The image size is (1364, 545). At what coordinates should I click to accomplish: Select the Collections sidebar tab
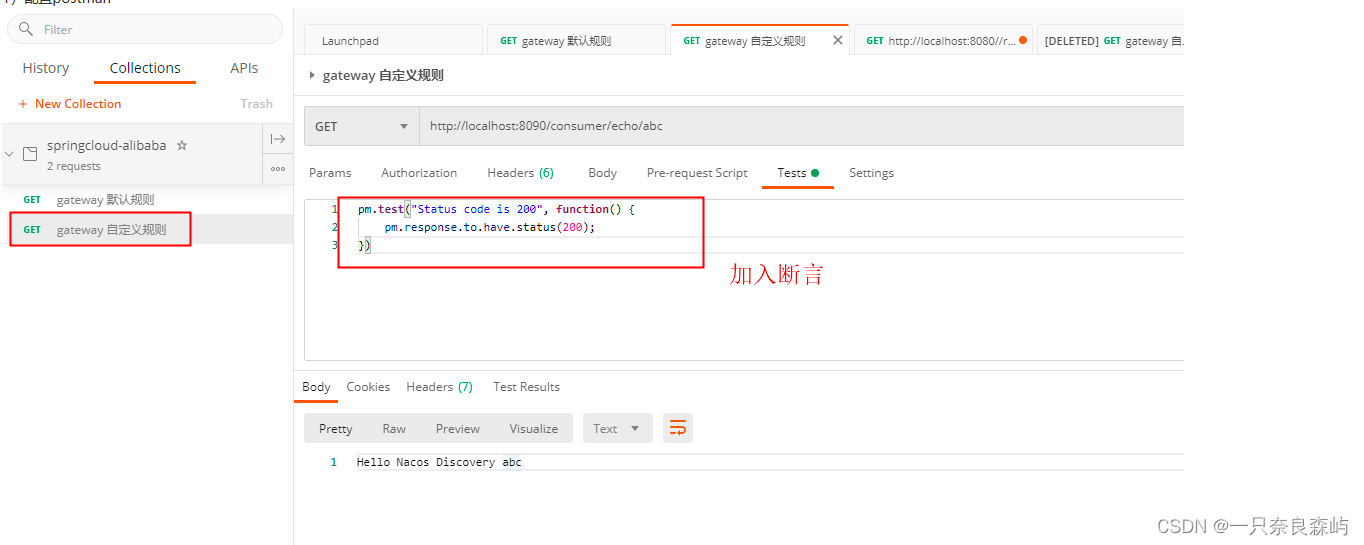145,68
